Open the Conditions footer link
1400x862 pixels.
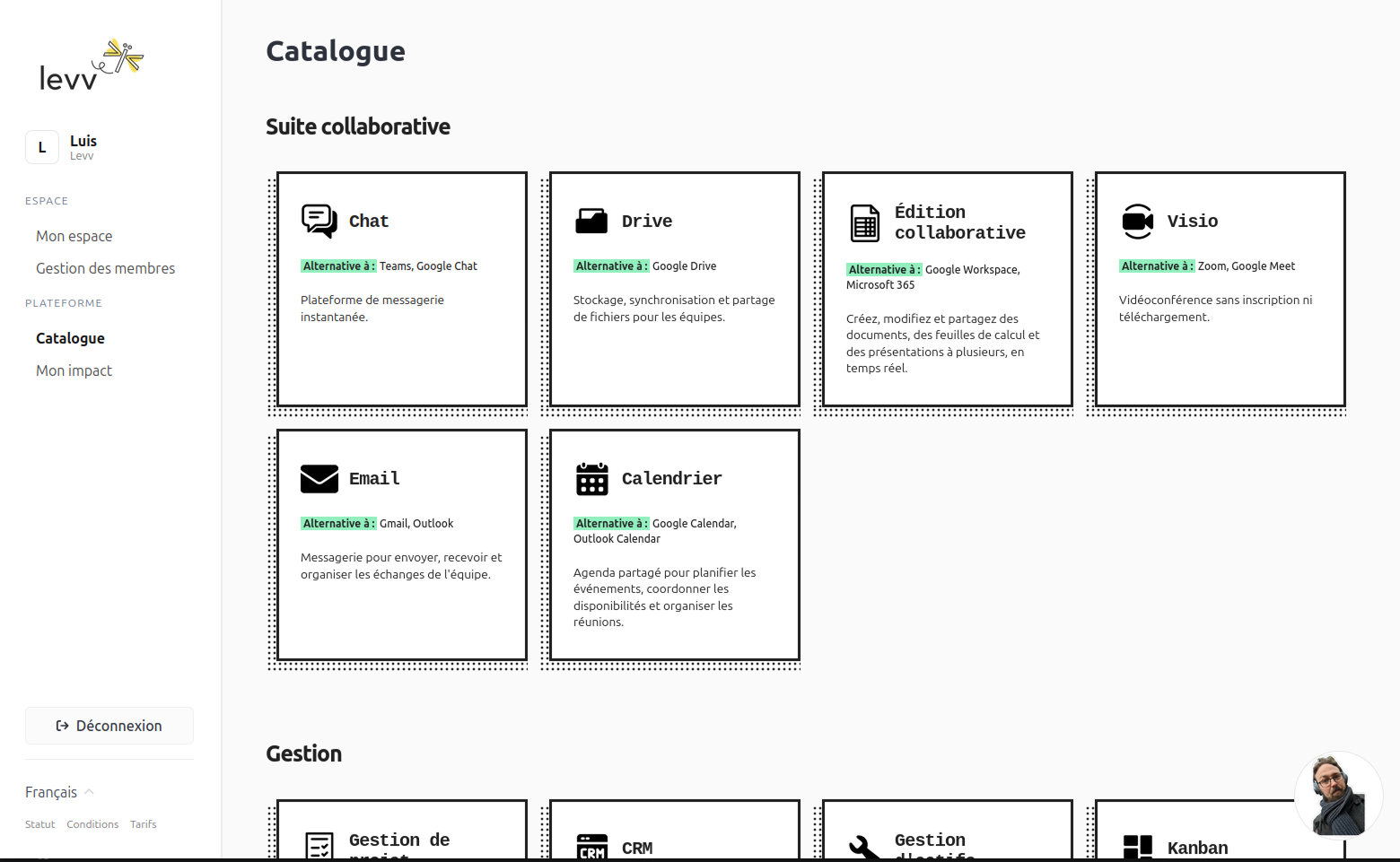point(92,824)
